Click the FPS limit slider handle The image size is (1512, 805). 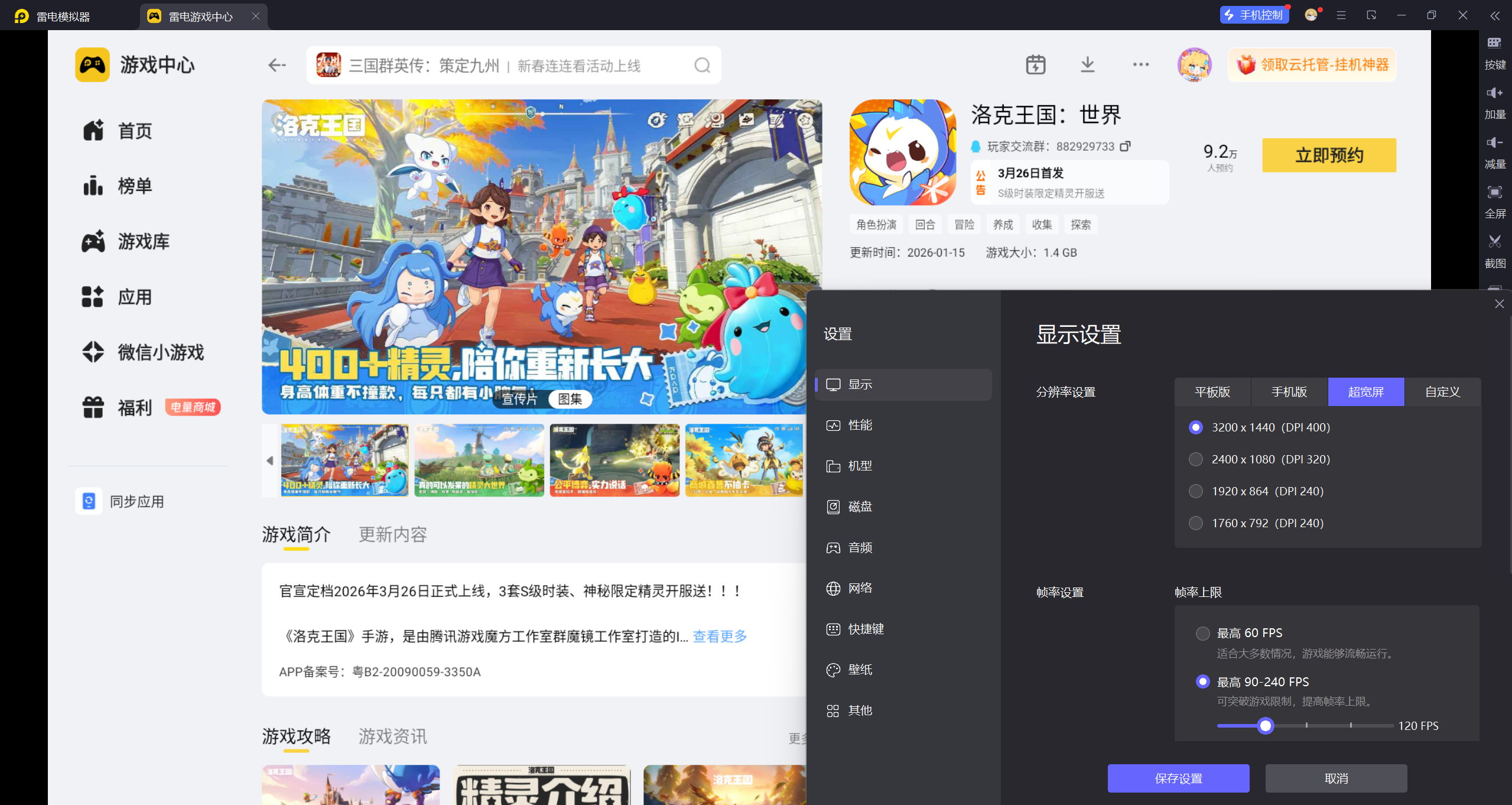(x=1265, y=725)
